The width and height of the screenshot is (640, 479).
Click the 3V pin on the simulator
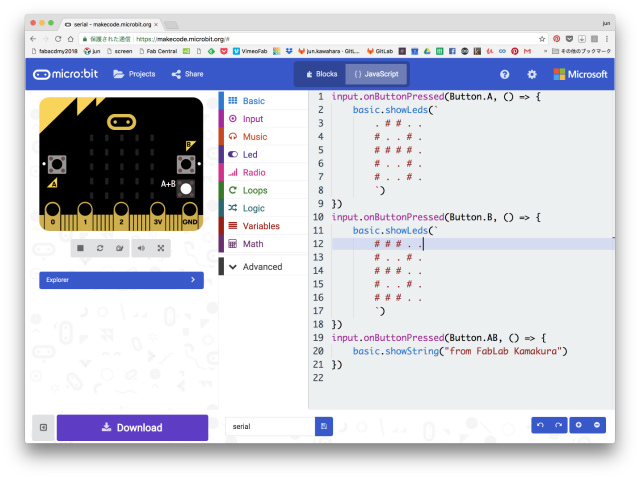tap(158, 215)
